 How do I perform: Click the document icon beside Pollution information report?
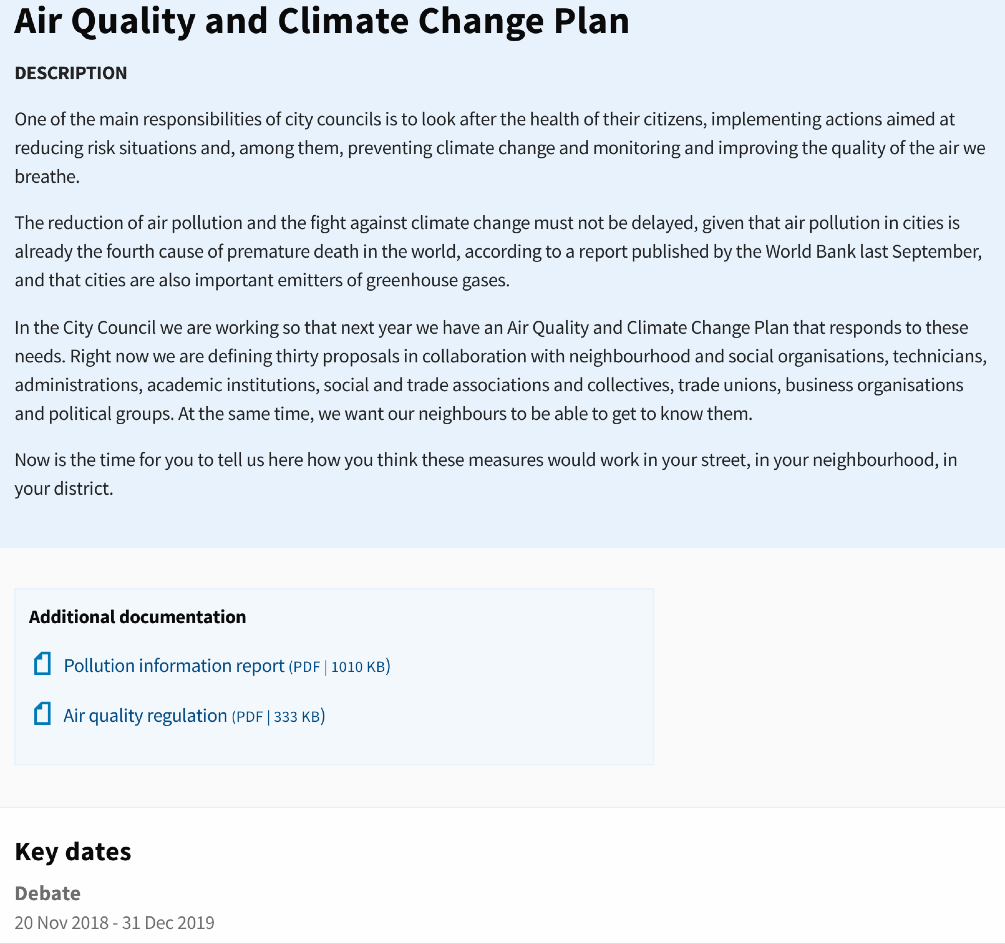click(x=42, y=664)
